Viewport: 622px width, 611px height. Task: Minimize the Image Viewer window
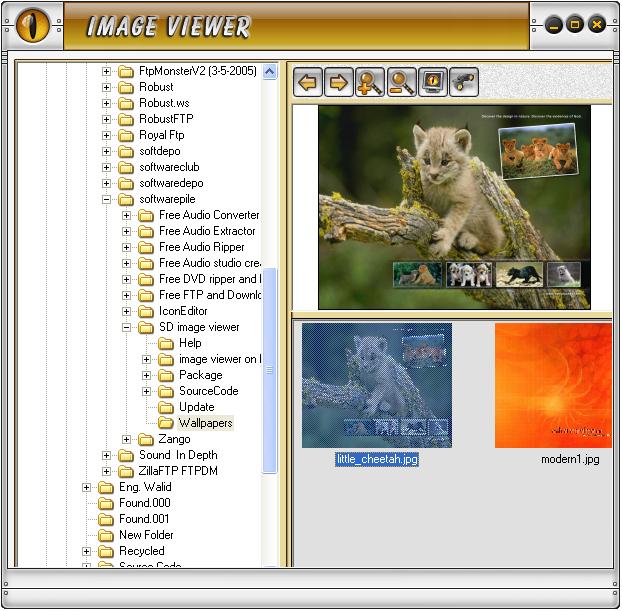coord(554,25)
